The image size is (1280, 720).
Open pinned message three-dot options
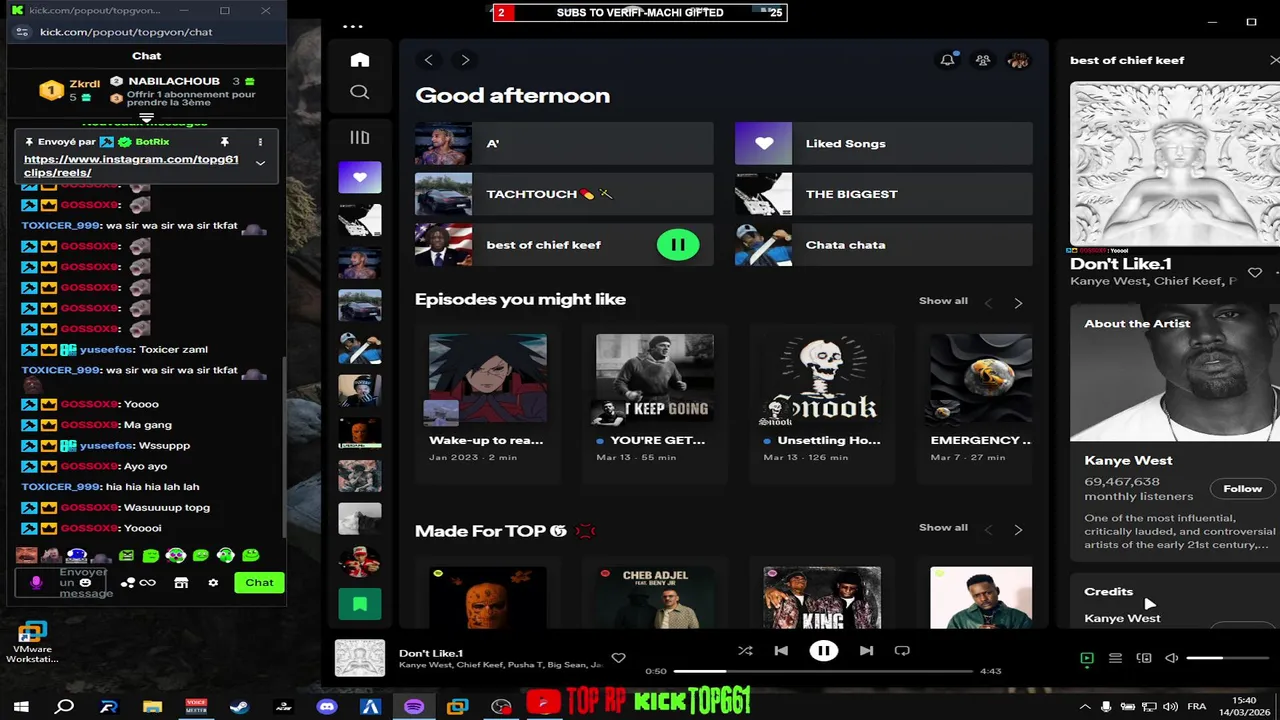[x=260, y=142]
